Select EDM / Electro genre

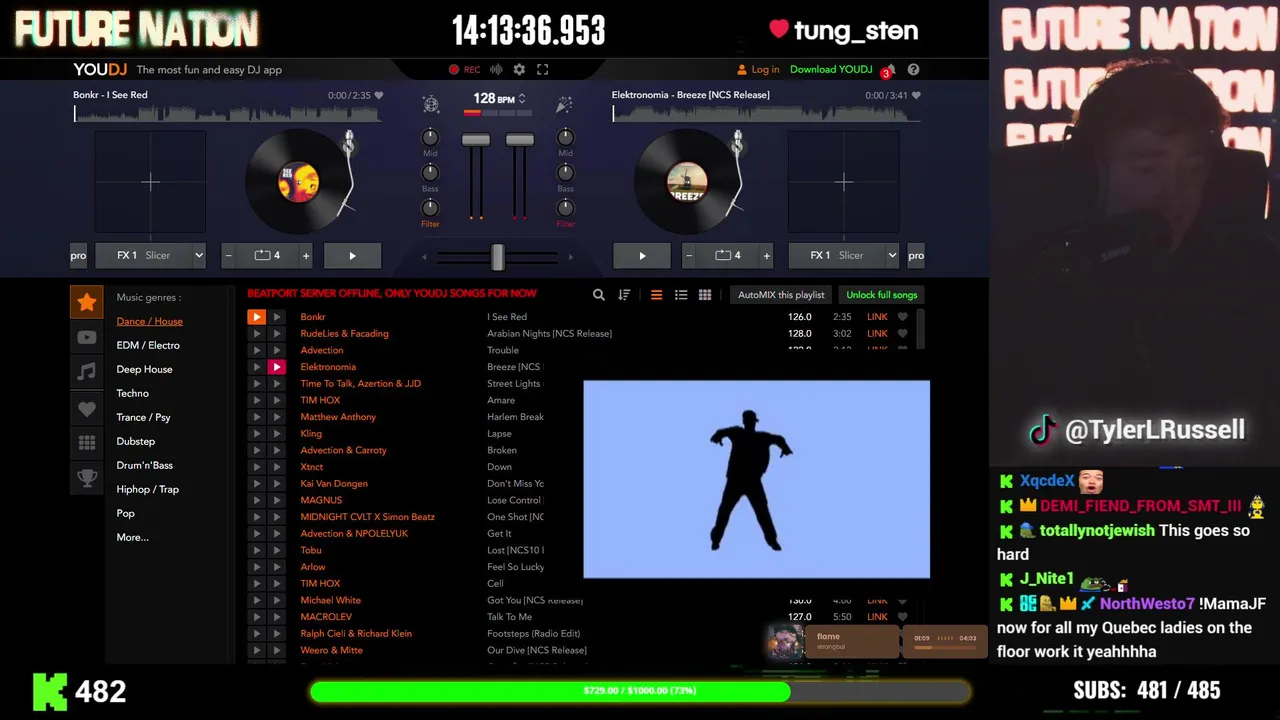click(x=148, y=345)
